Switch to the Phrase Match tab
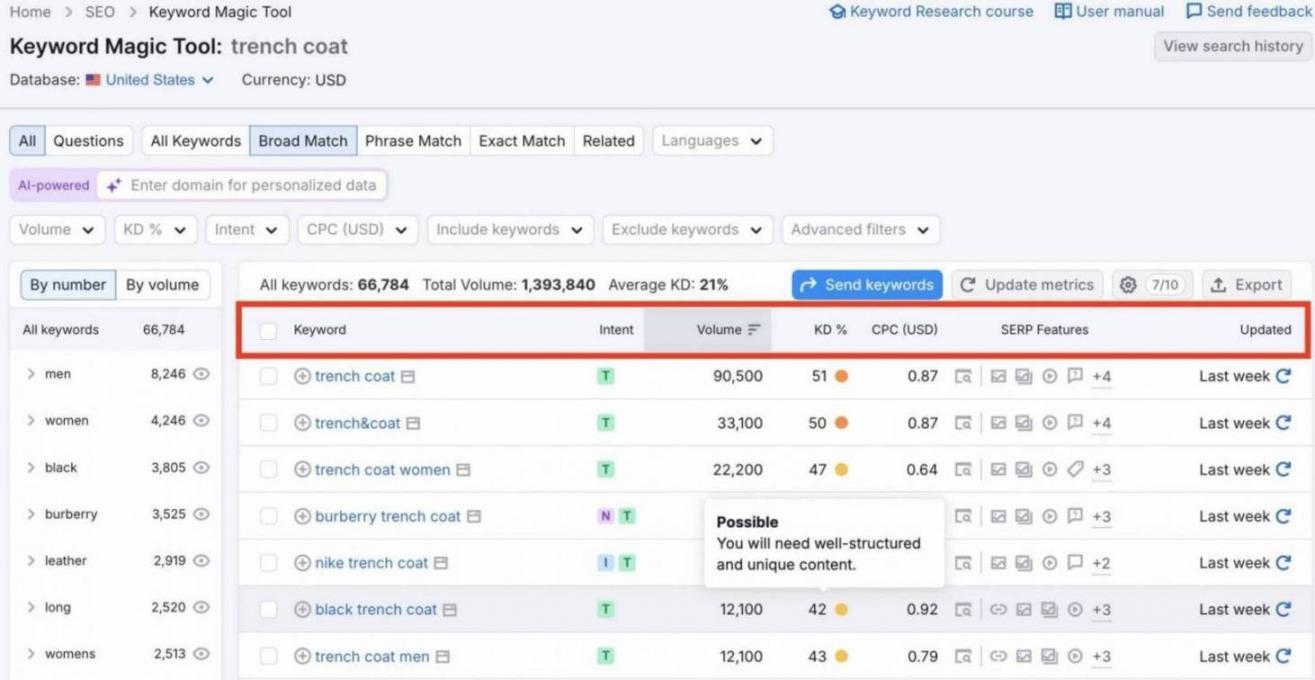Screen dimensions: 1315x680 (x=413, y=141)
